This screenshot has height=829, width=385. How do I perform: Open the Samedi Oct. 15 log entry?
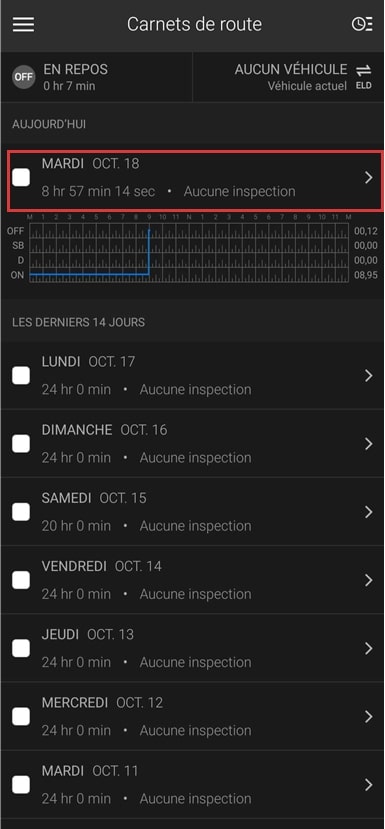pyautogui.click(x=192, y=512)
